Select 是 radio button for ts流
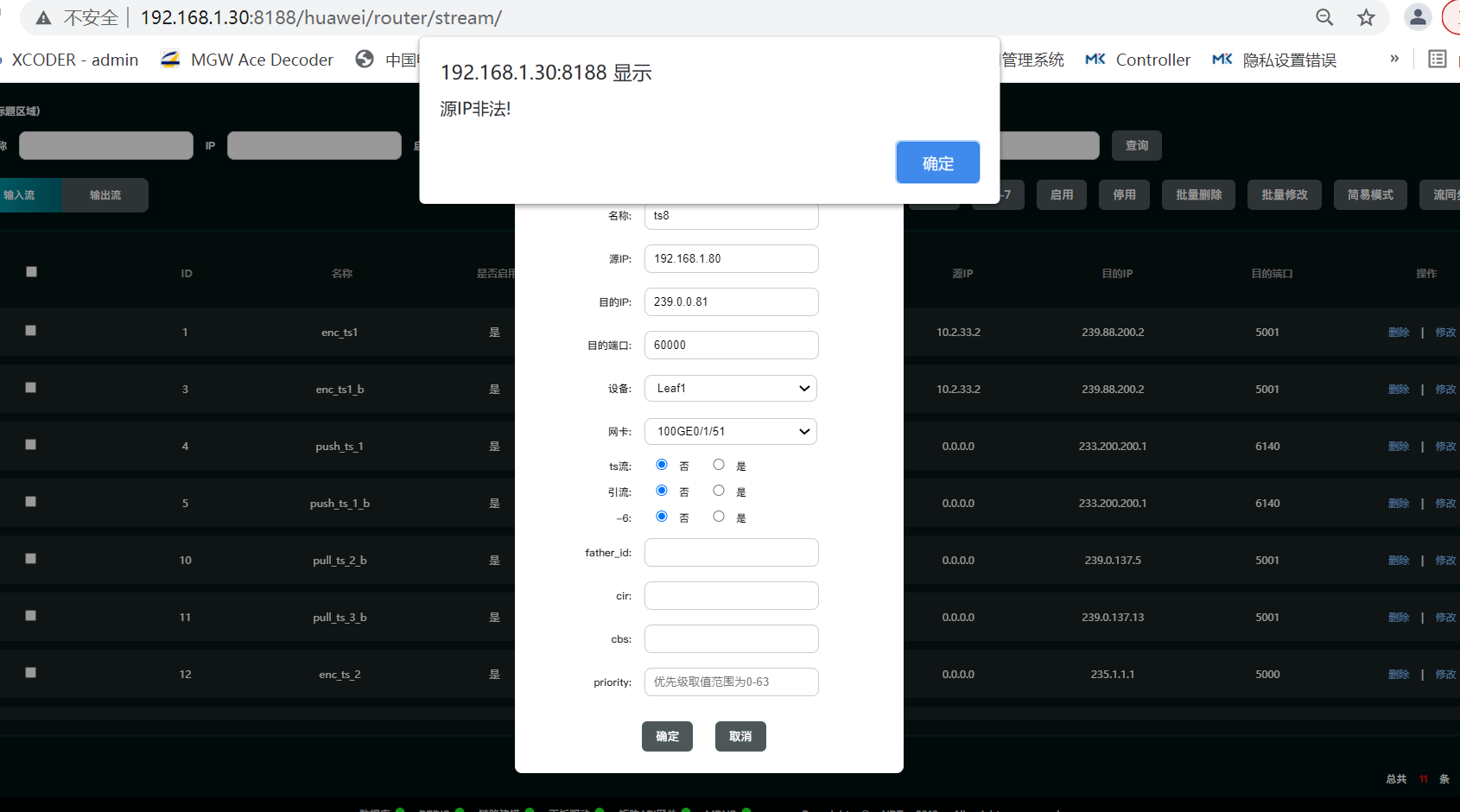 coord(718,464)
